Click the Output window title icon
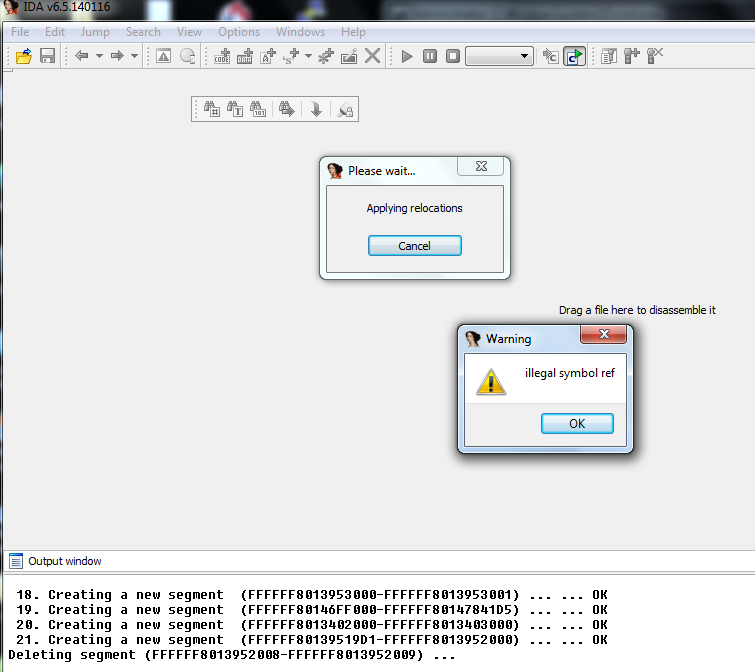 click(16, 561)
